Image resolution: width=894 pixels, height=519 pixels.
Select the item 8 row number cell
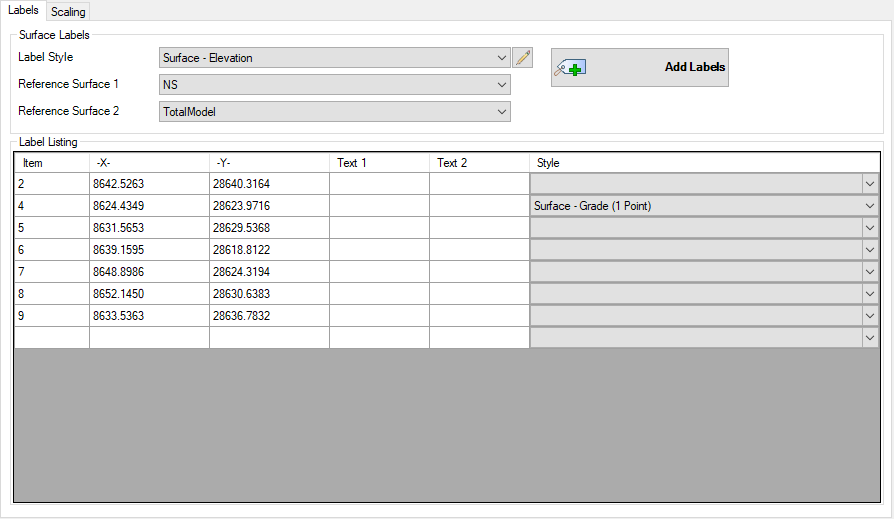click(x=51, y=294)
